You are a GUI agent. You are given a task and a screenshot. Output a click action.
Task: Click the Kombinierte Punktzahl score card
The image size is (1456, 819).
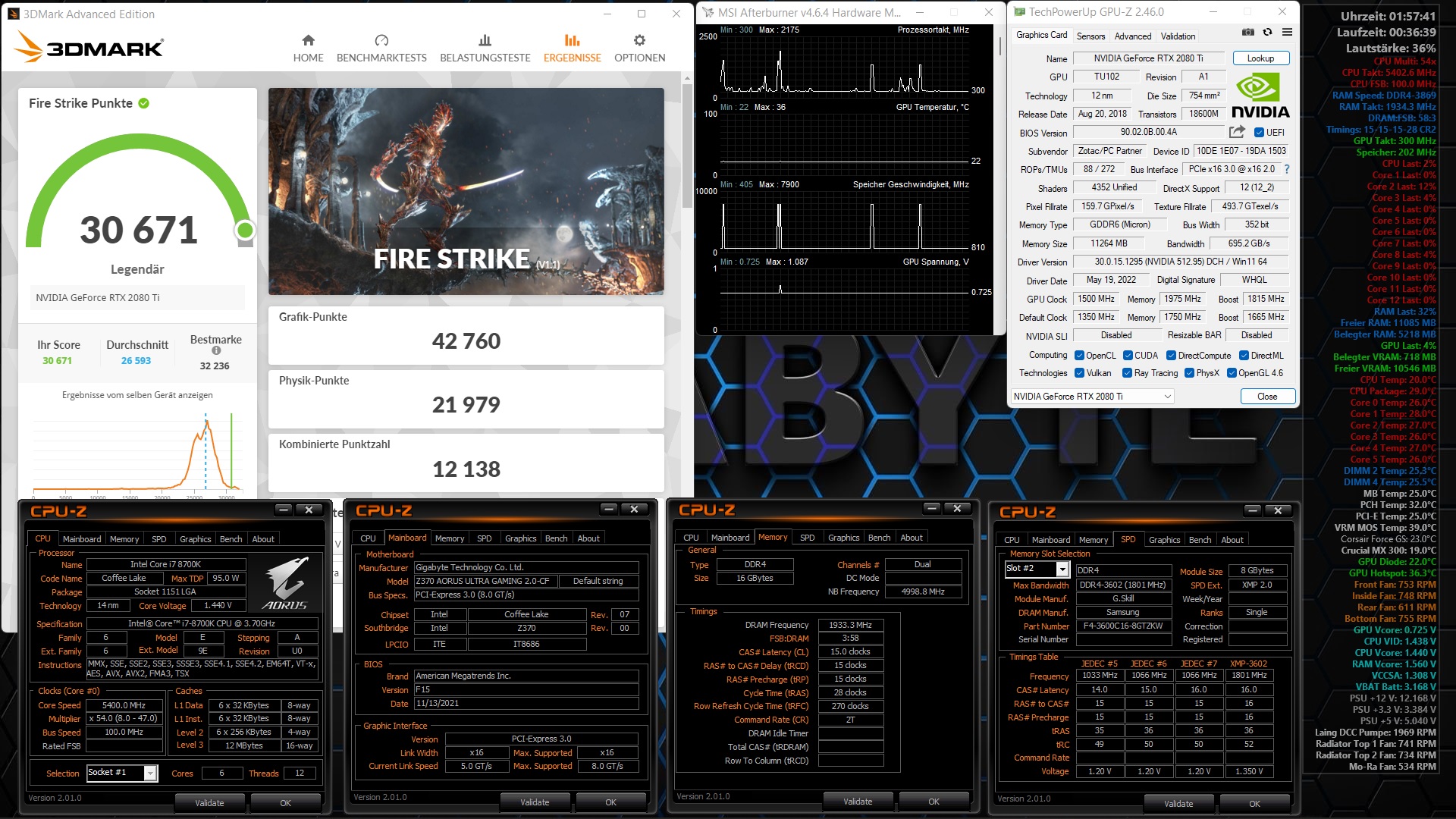coord(466,463)
